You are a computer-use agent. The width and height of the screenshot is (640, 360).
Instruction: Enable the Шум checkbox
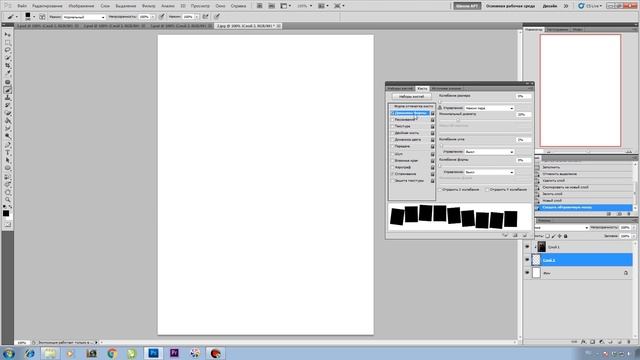[393, 154]
